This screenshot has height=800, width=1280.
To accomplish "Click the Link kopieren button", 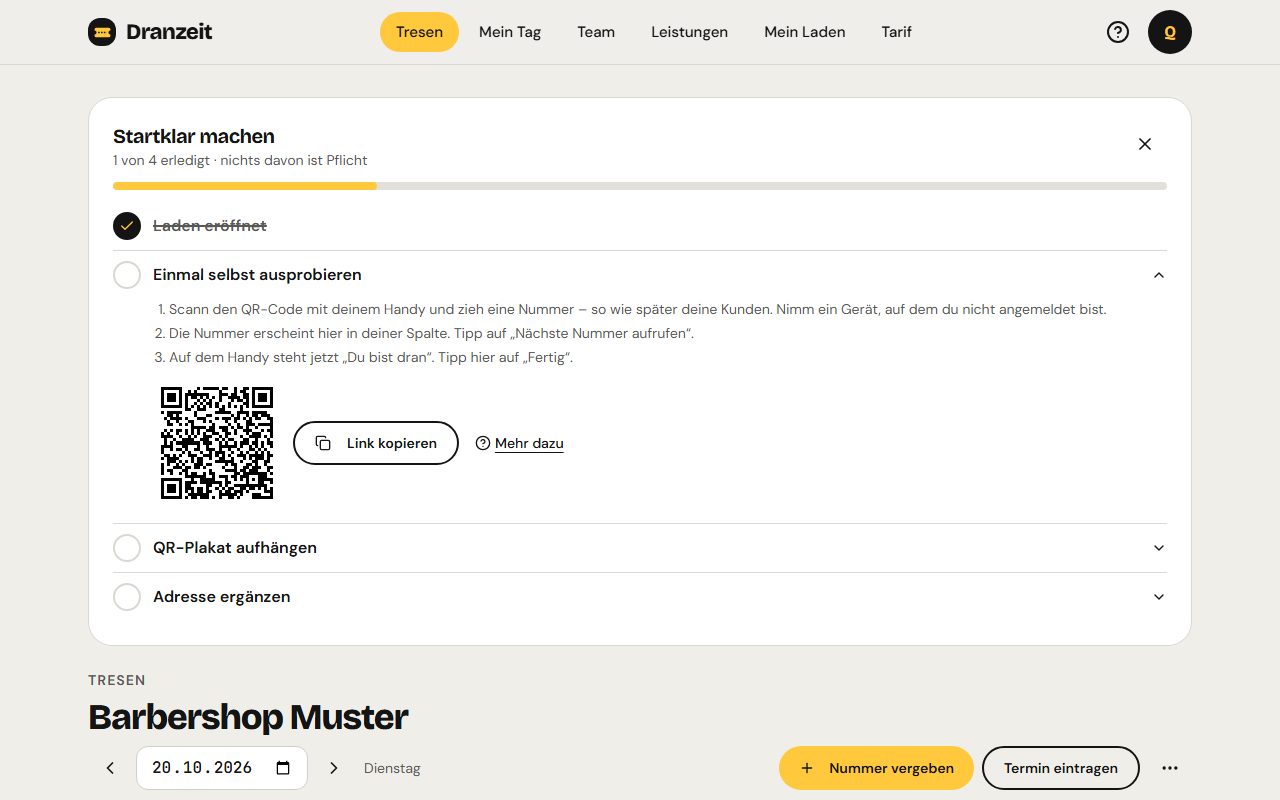I will click(376, 443).
